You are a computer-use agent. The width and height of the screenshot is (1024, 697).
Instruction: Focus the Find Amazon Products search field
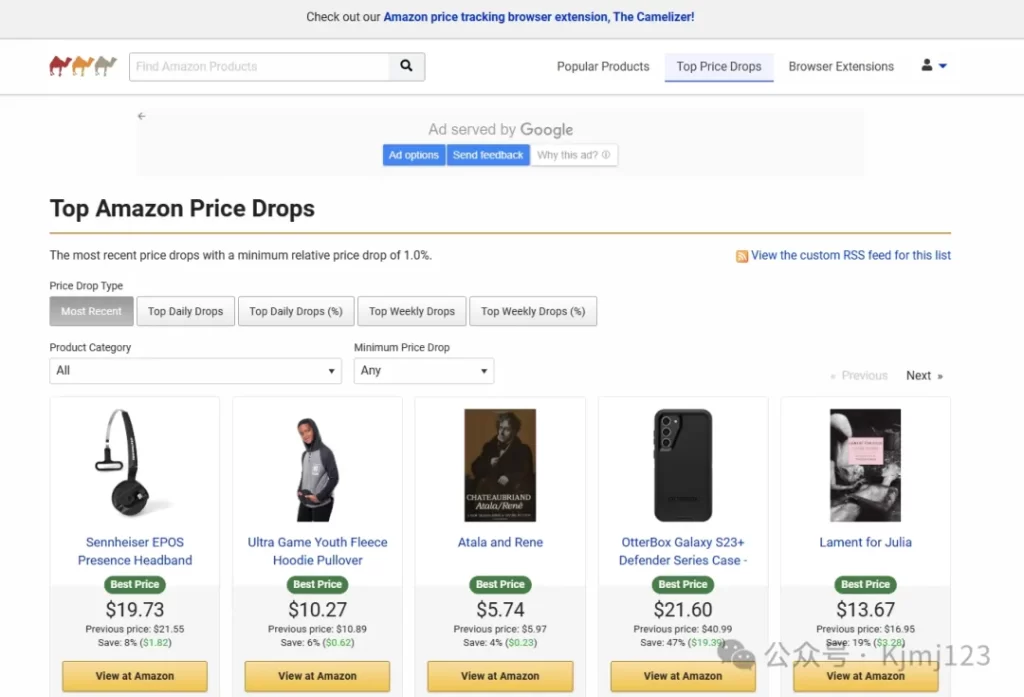[259, 67]
